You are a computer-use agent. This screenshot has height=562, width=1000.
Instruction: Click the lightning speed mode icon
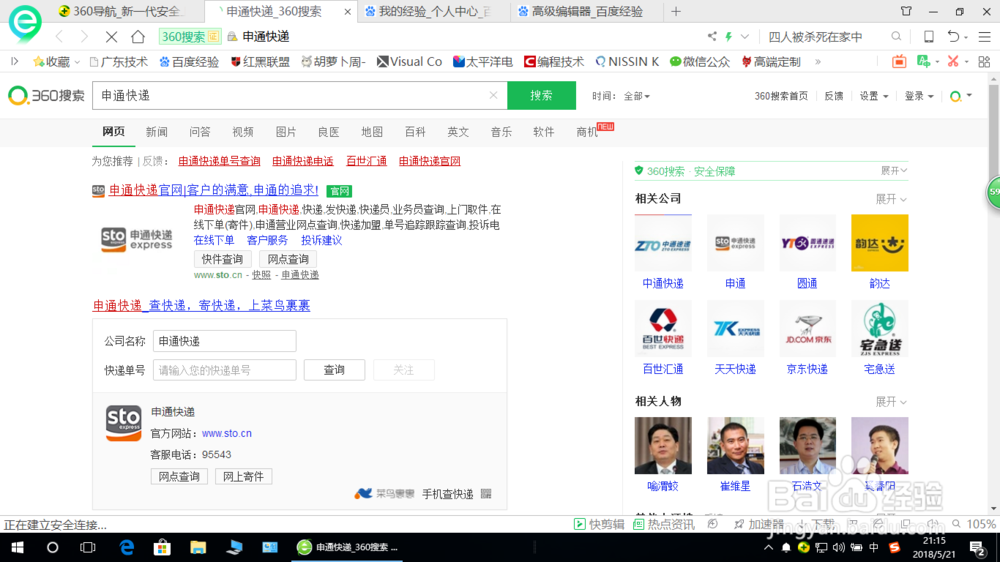[728, 36]
